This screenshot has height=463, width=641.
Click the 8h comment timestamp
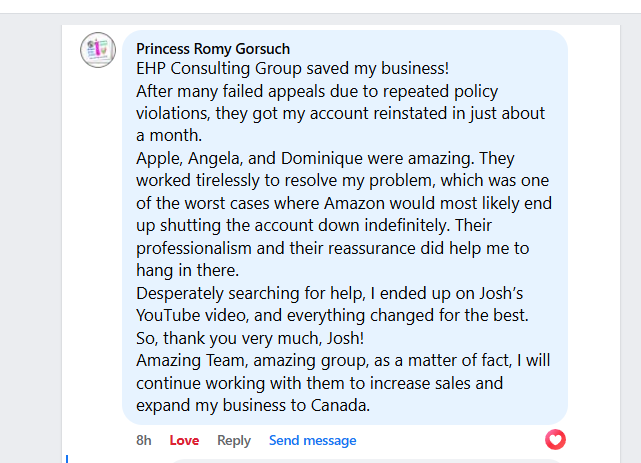(144, 440)
